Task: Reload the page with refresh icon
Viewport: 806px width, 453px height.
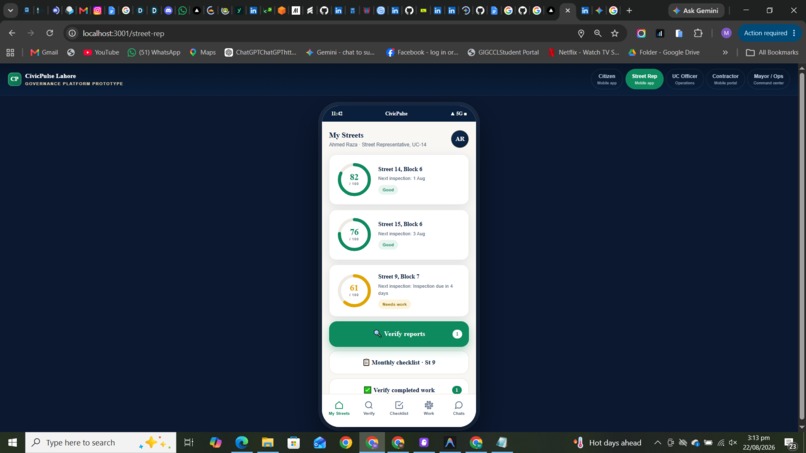Action: click(49, 33)
